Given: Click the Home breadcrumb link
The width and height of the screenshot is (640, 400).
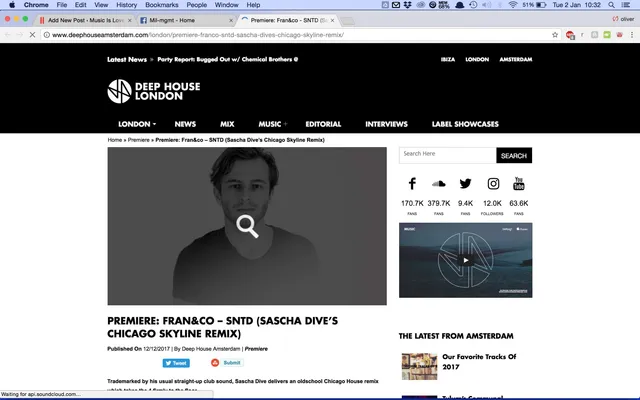Looking at the screenshot, I should click(115, 140).
